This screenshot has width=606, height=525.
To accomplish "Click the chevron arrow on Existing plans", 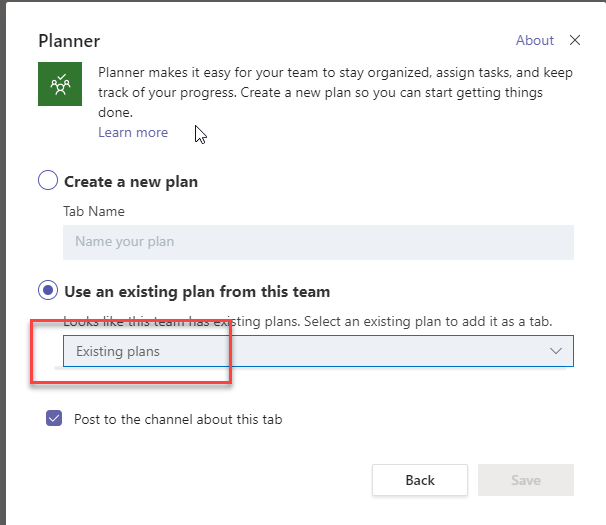I will click(557, 351).
